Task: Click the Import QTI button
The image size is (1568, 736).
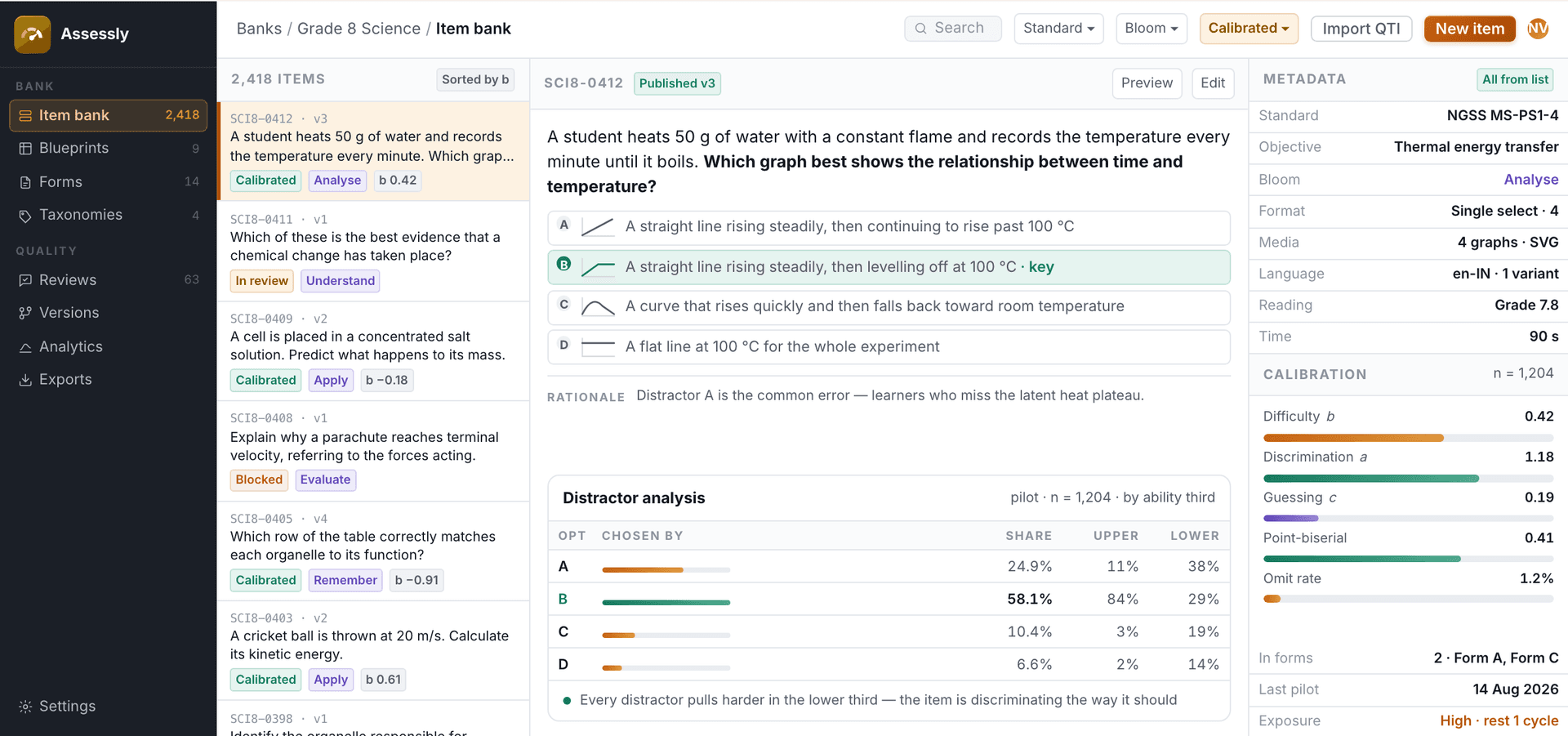Action: point(1361,29)
